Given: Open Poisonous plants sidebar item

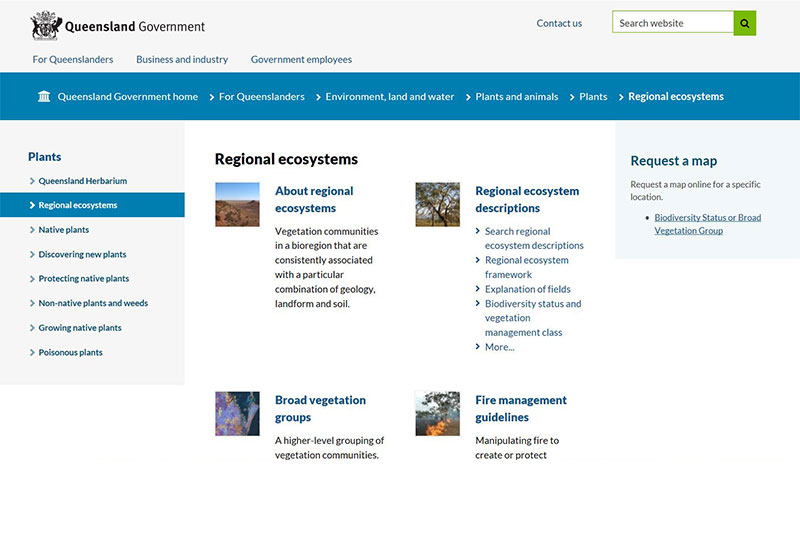Looking at the screenshot, I should coord(70,352).
